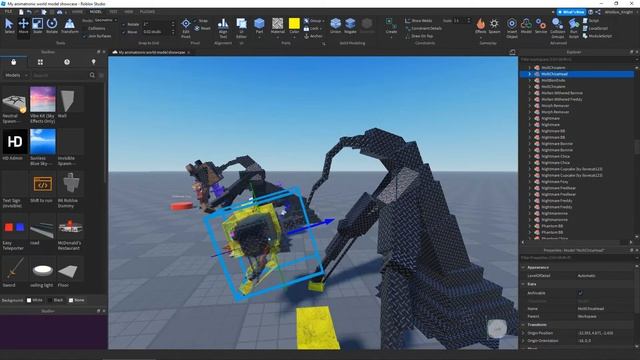Image resolution: width=640 pixels, height=360 pixels.
Task: Toggle the pivot Snap checkbox
Action: [196, 20]
